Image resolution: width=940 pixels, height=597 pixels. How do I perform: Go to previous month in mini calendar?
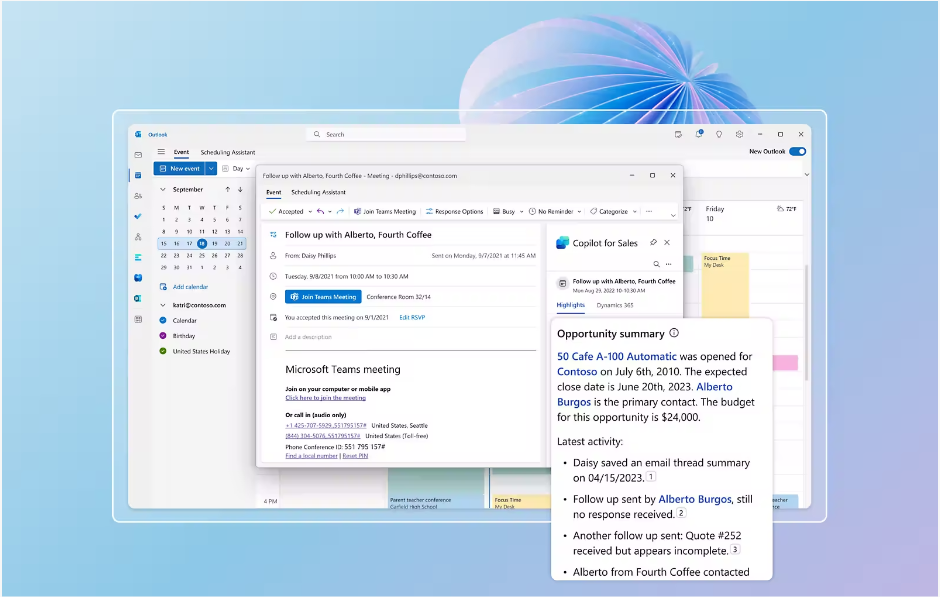coord(228,189)
